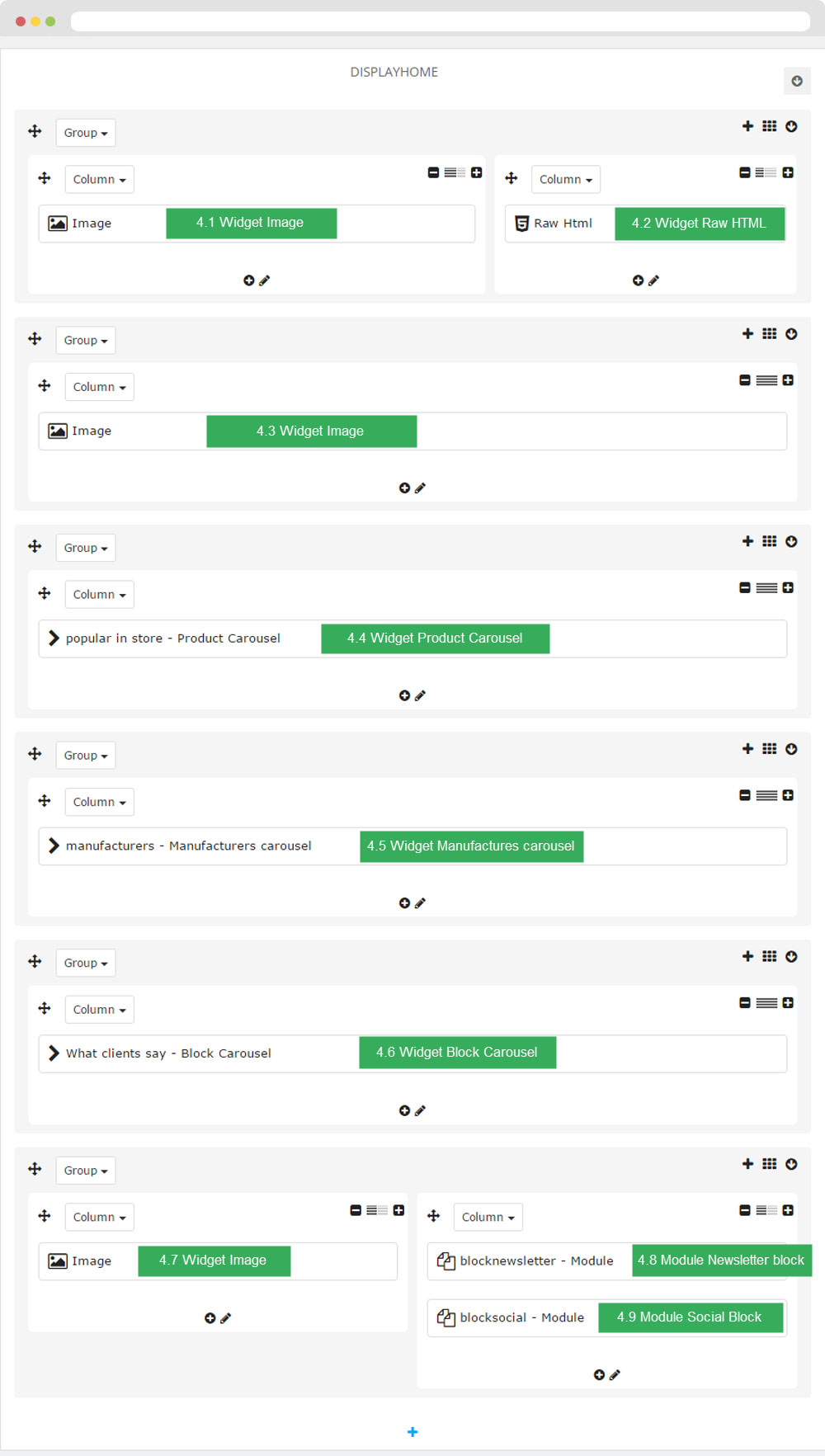Open the first Group dropdown
The width and height of the screenshot is (825, 1456).
point(86,133)
